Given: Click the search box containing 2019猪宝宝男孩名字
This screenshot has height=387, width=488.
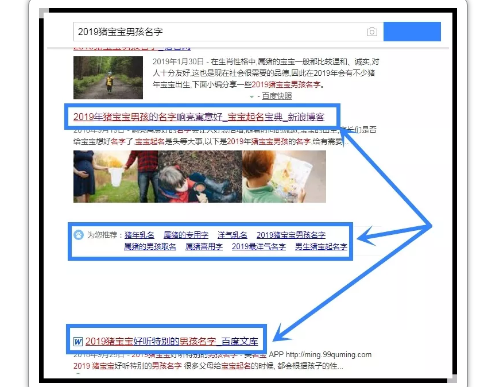Looking at the screenshot, I should tap(228, 32).
